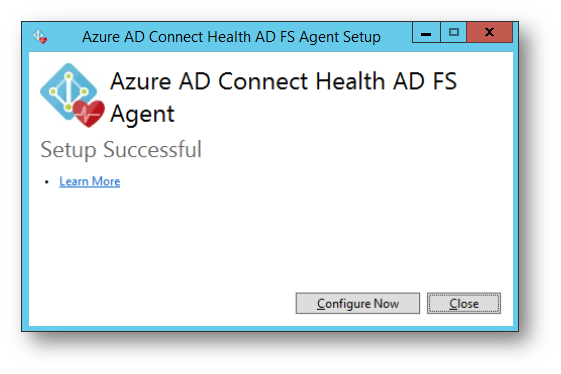Click the white area right of "Setup Successful"
The height and width of the screenshot is (374, 561).
358,150
